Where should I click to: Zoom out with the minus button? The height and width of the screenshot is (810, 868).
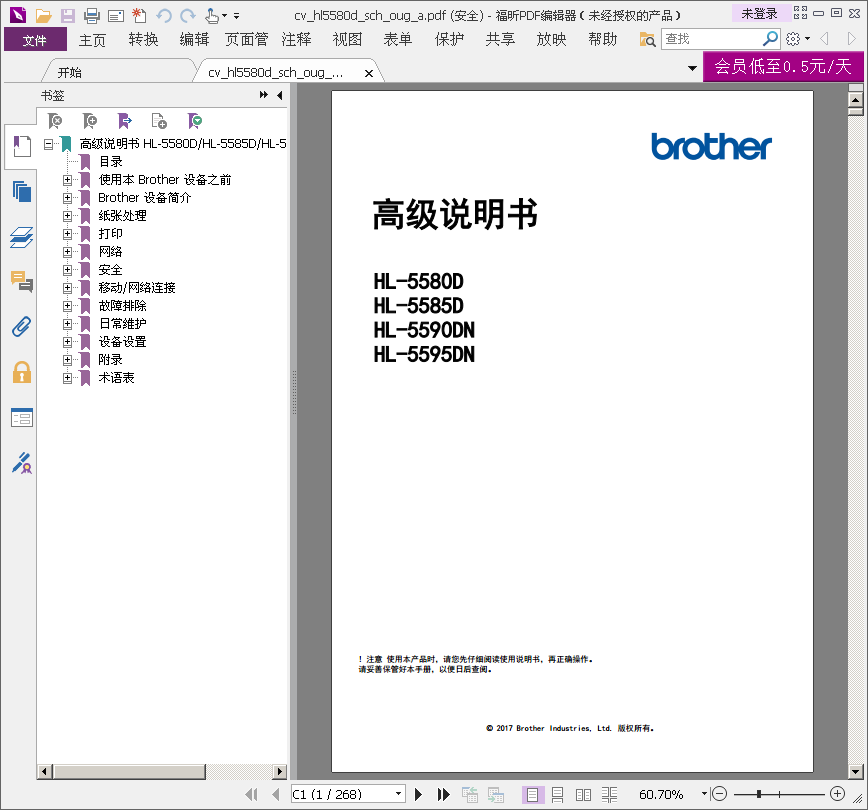[719, 794]
